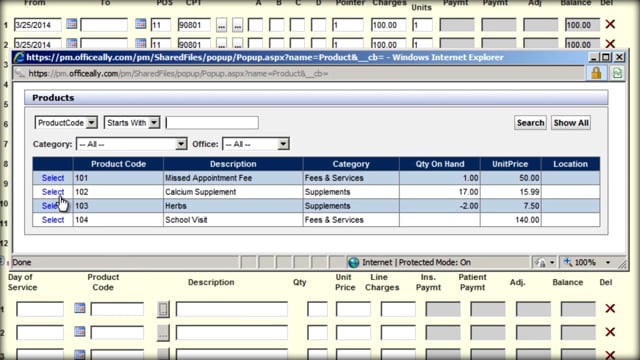
Task: Click the zoom magnifier icon in status bar
Action: 568,262
